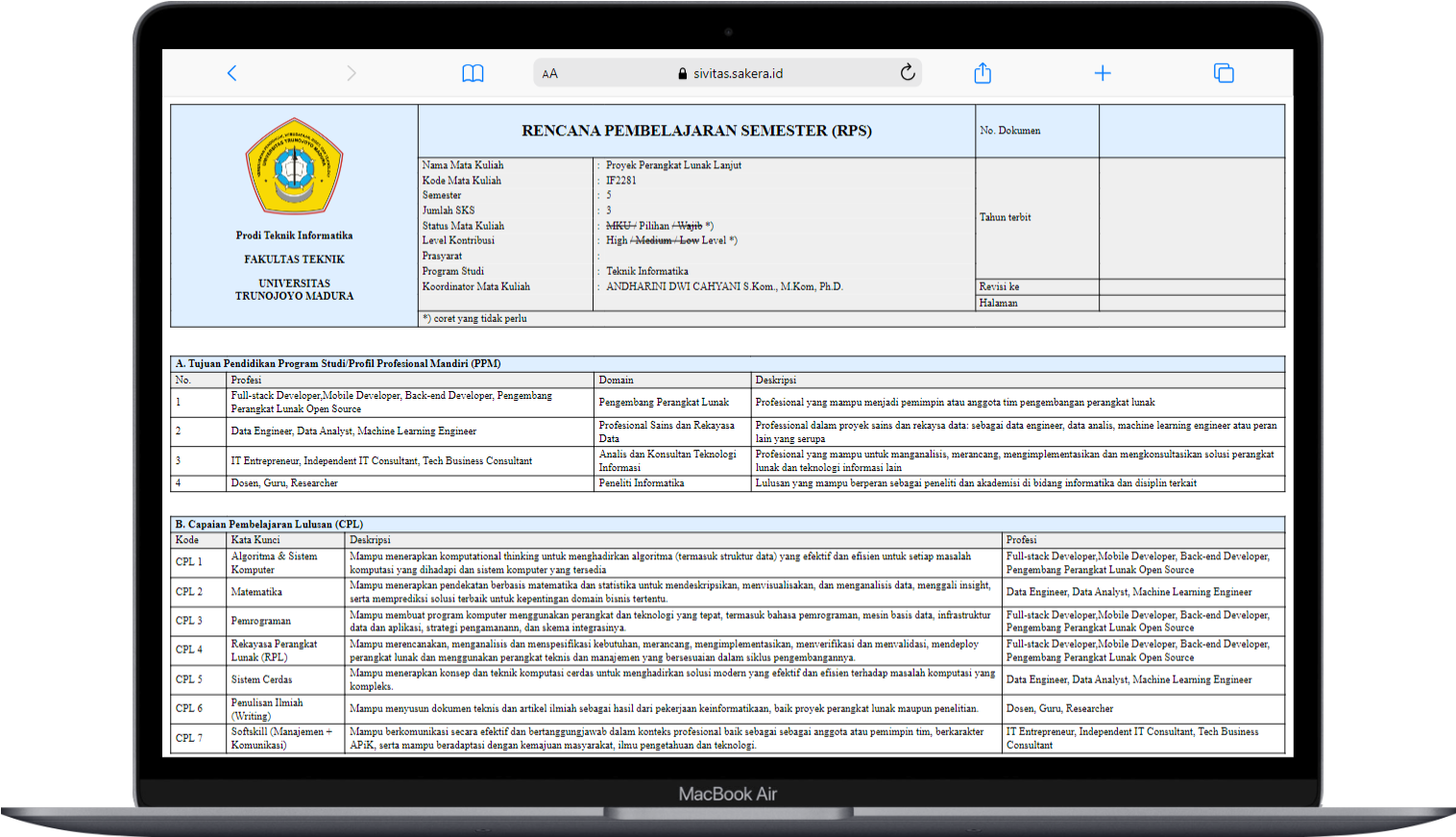This screenshot has height=837, width=1456.
Task: Open the bookmarks book icon
Action: (x=473, y=73)
